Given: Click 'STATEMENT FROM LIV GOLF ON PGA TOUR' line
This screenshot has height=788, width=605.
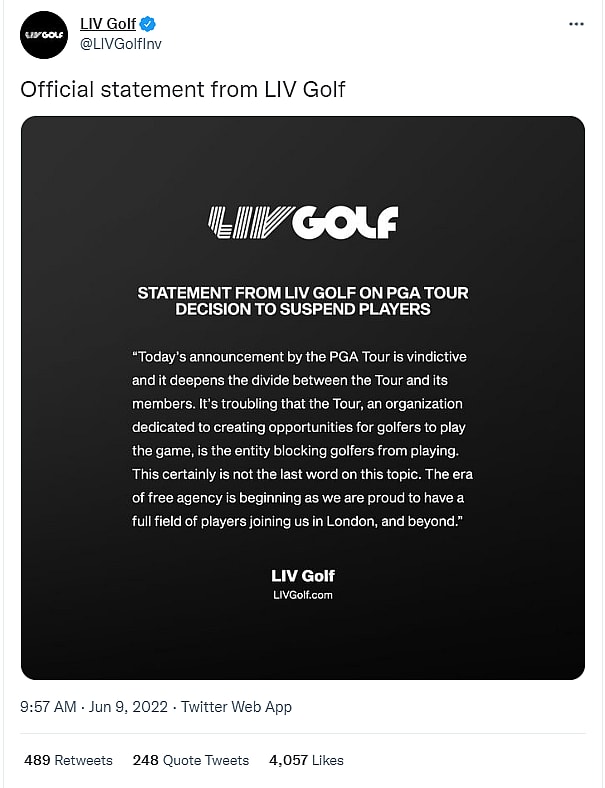Looking at the screenshot, I should (x=302, y=293).
